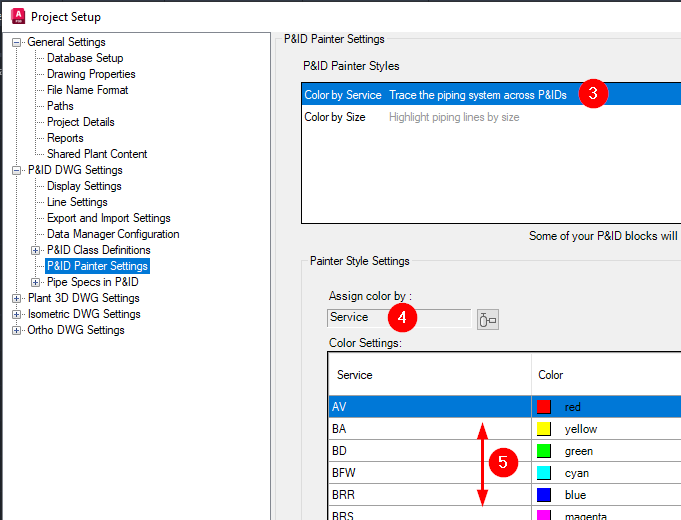Open Data Manager Configuration

113,234
